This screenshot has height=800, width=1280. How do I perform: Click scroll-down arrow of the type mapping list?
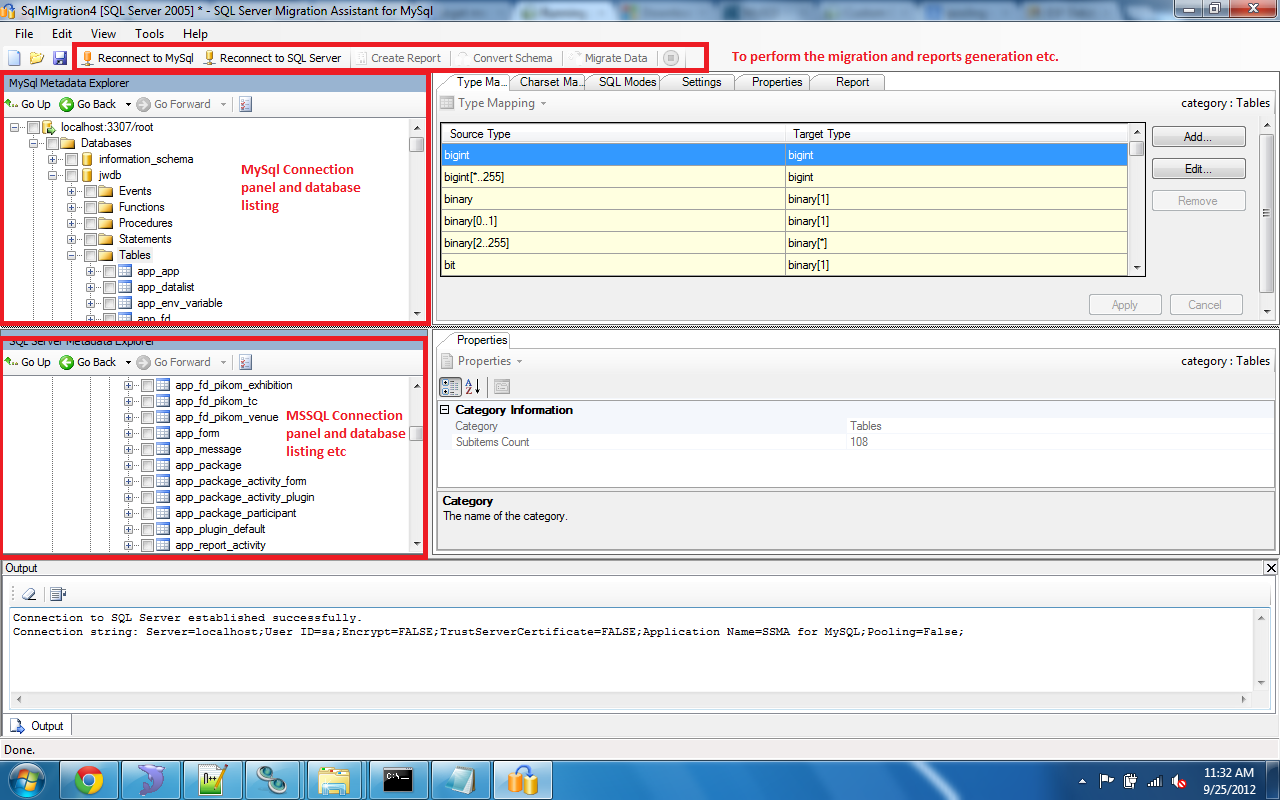coord(1136,267)
